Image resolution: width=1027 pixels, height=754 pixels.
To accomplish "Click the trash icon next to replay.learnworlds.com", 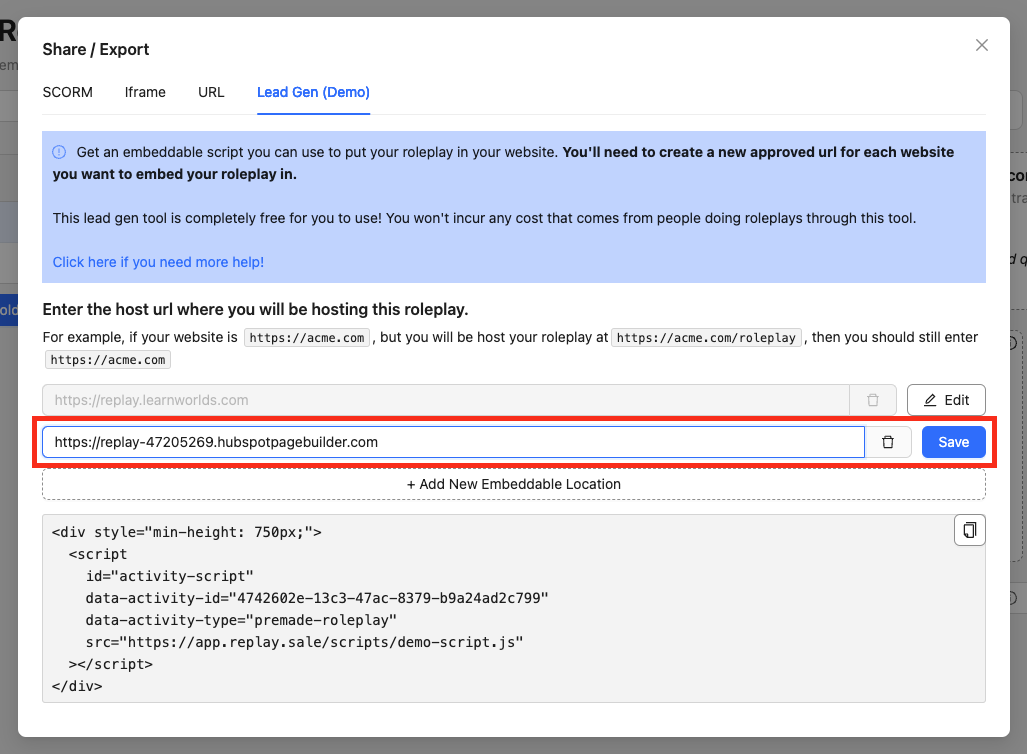I will pos(872,399).
